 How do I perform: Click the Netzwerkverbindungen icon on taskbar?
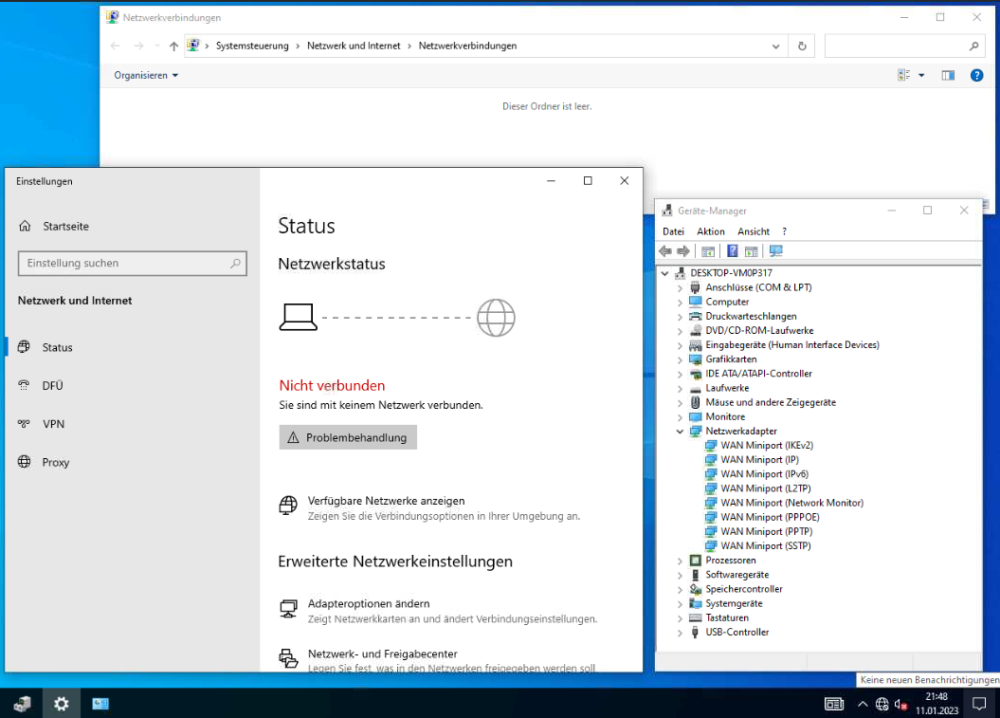pos(100,704)
